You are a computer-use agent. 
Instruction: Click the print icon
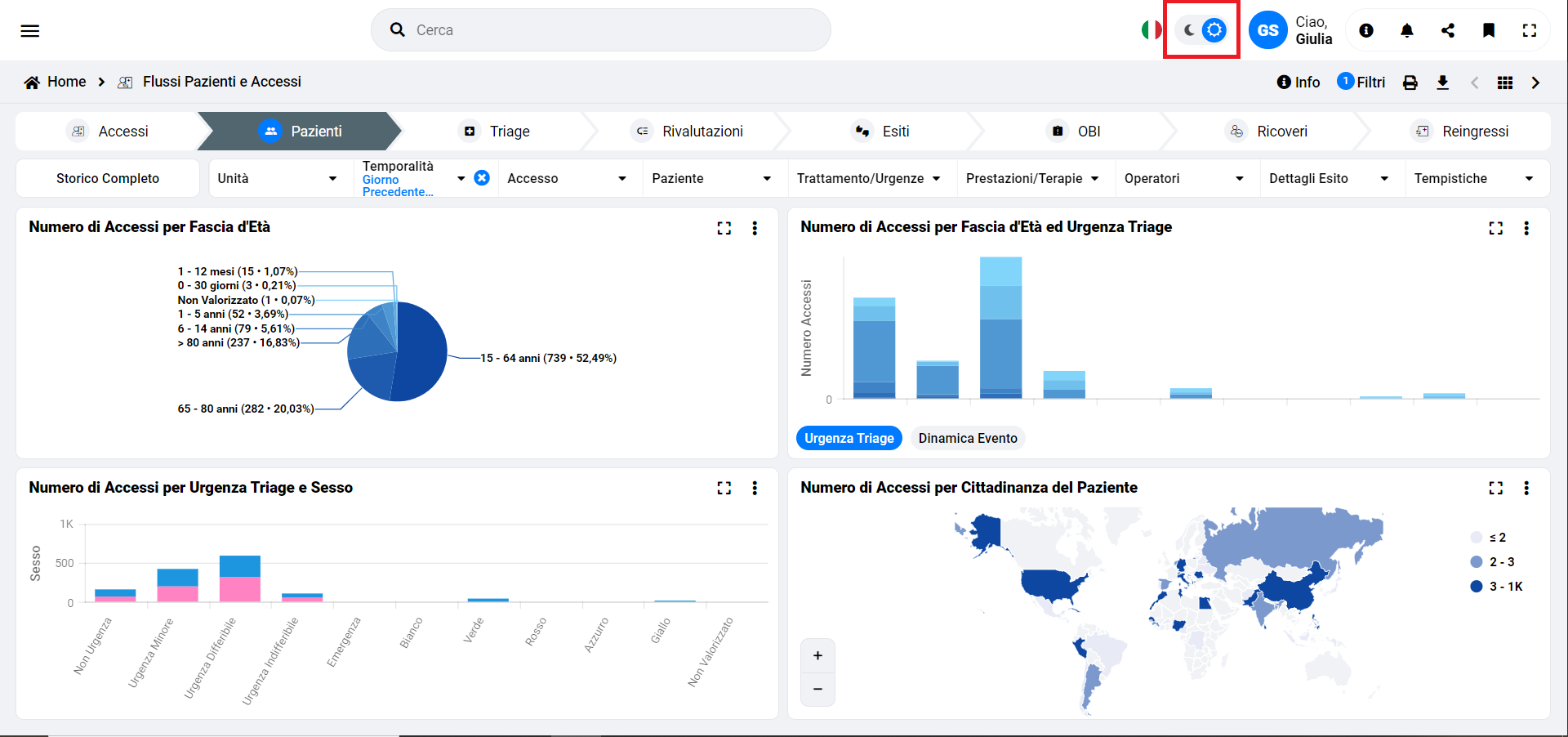[1410, 83]
